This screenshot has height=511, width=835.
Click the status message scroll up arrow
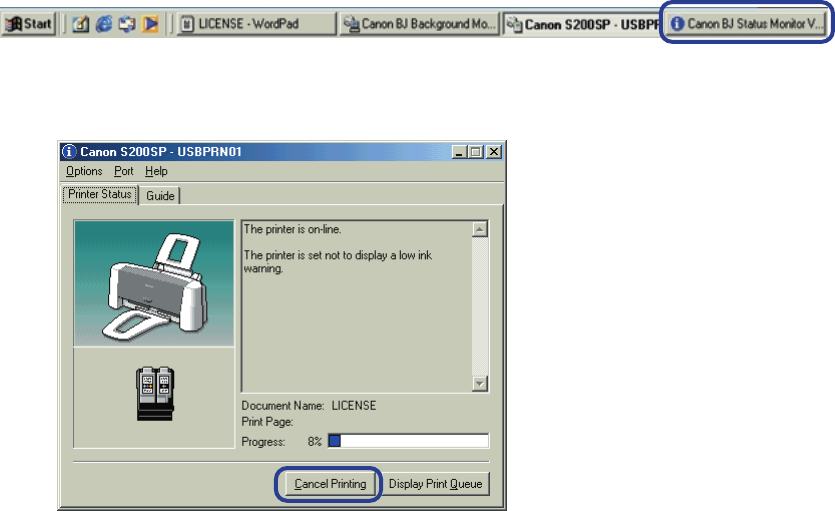pos(480,229)
